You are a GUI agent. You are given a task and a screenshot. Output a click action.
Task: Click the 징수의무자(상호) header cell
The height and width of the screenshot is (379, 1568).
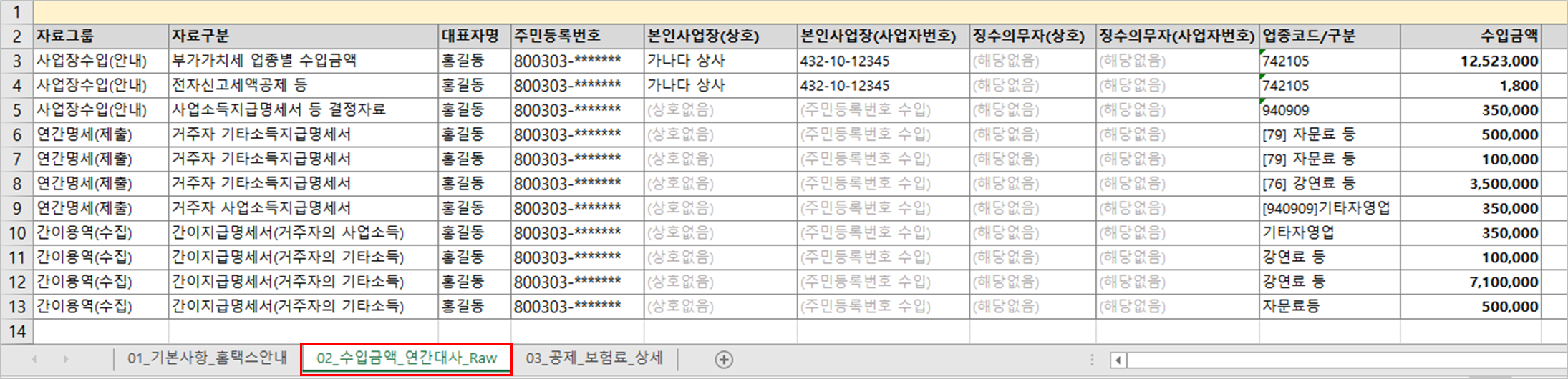click(x=1033, y=36)
